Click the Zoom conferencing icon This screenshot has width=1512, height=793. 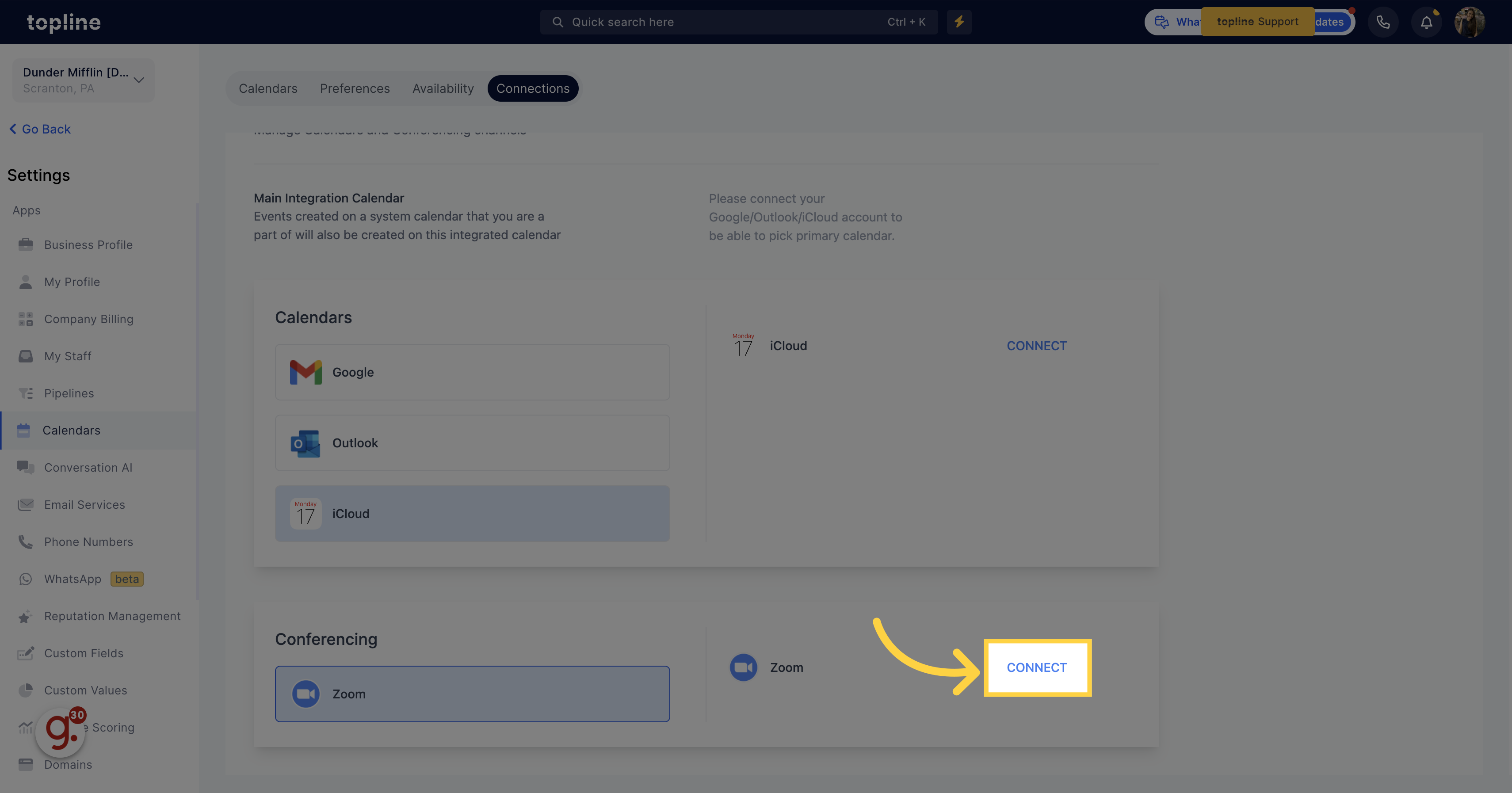click(306, 693)
